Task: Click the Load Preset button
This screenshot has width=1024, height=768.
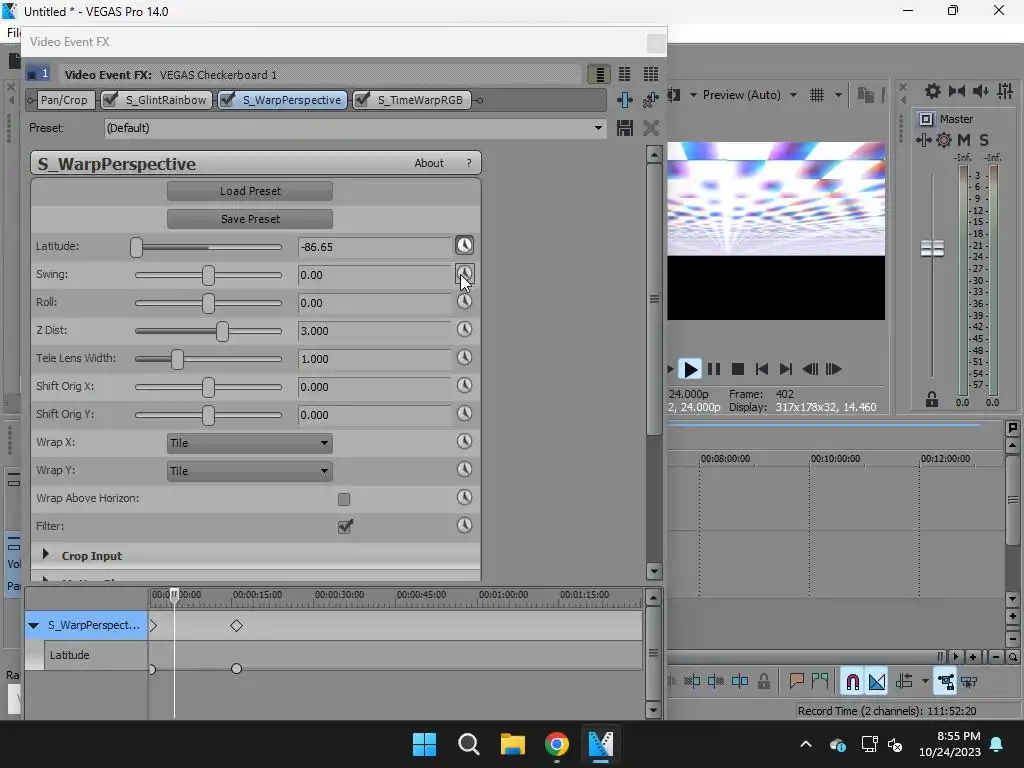Action: click(x=249, y=191)
